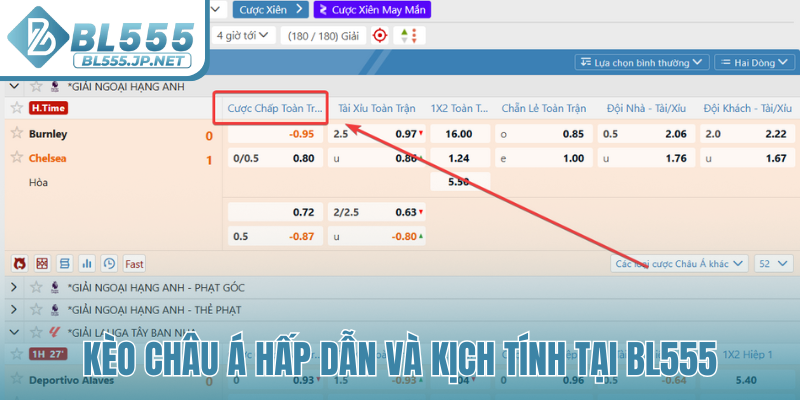Click the BL555 logo
Screen dimensions: 800x400
(101, 37)
